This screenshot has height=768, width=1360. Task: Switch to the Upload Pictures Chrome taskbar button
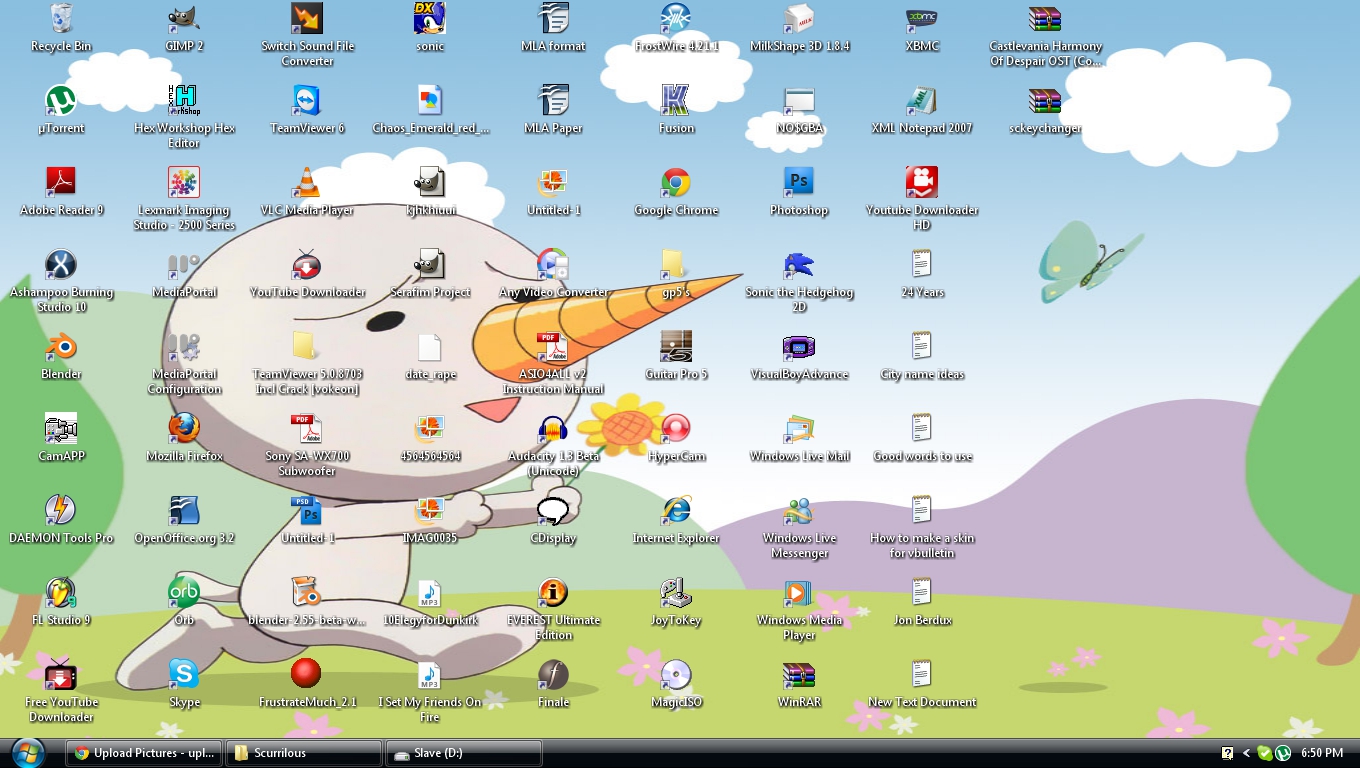144,753
